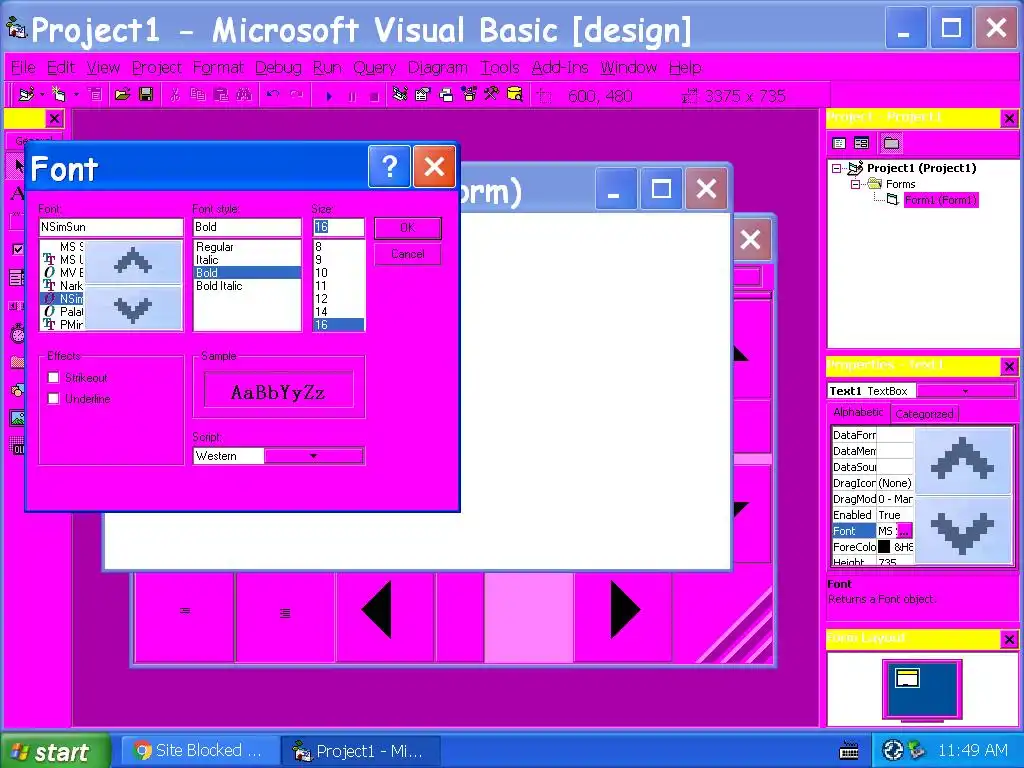This screenshot has height=768, width=1024.
Task: Click the Font dialog help question-mark button
Action: click(389, 167)
